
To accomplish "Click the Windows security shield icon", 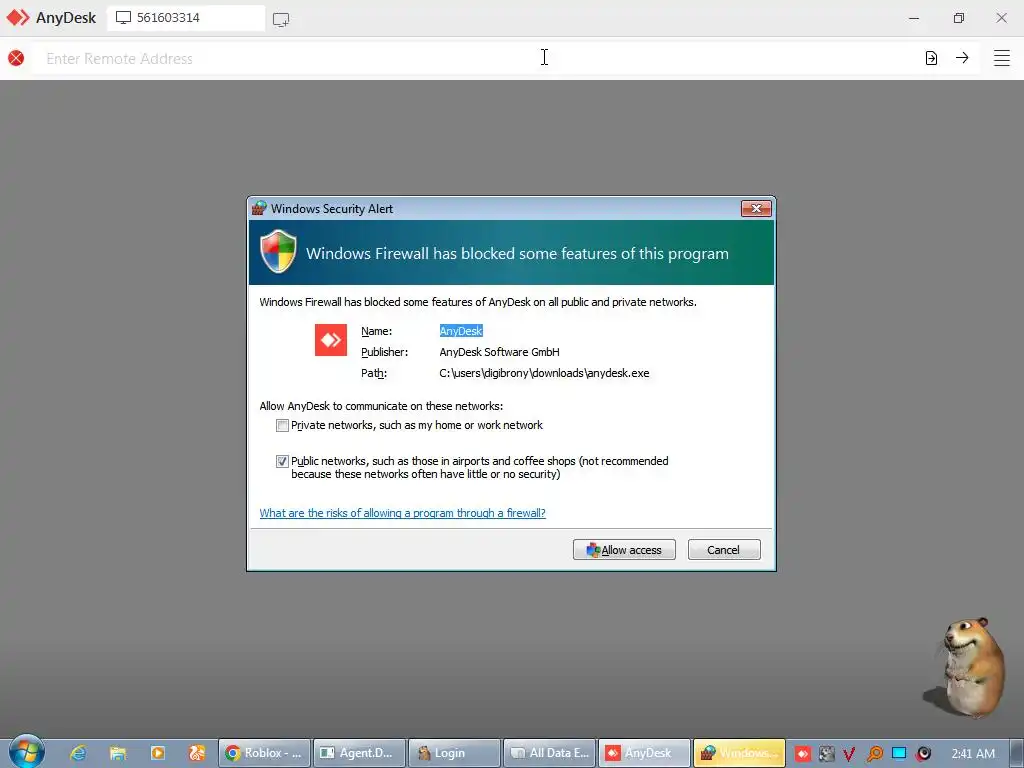I will pos(278,251).
